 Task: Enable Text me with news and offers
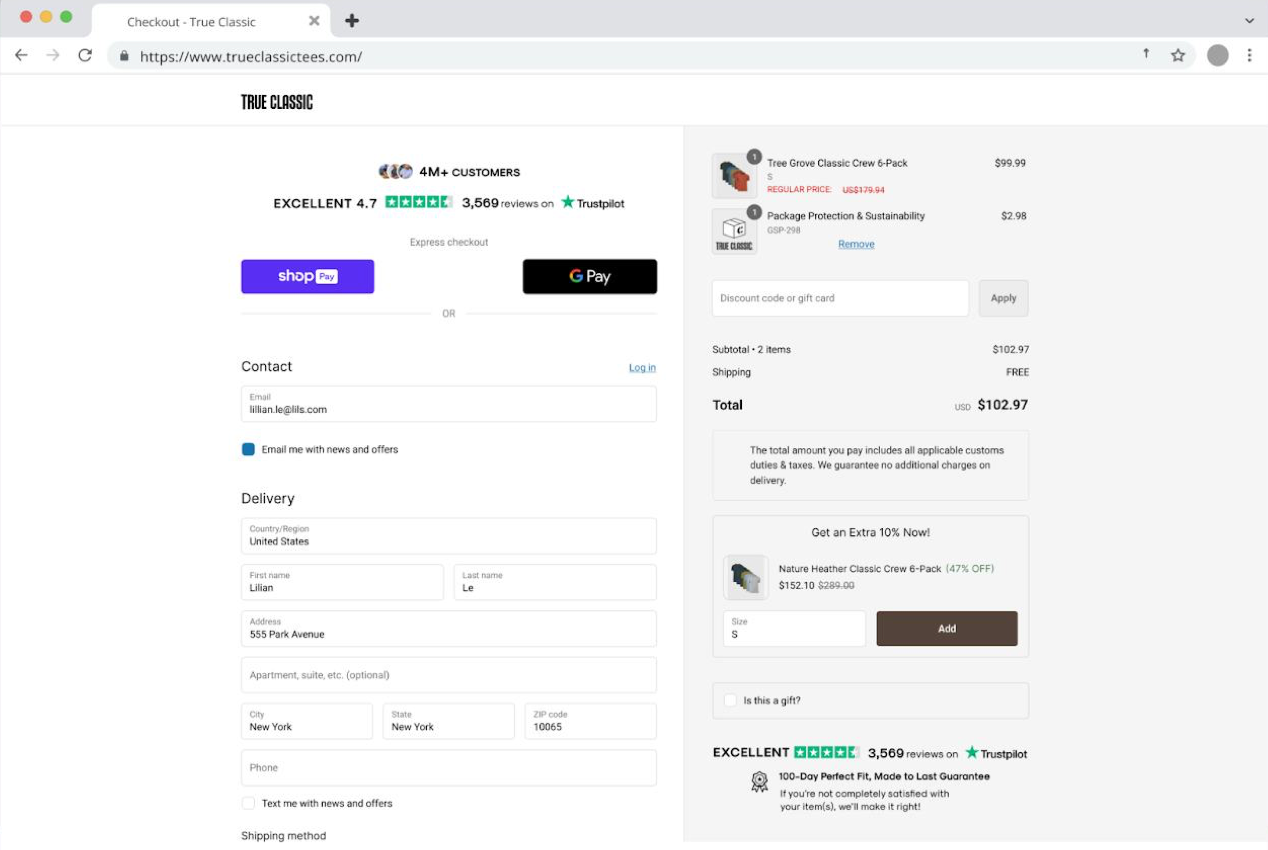pos(248,803)
